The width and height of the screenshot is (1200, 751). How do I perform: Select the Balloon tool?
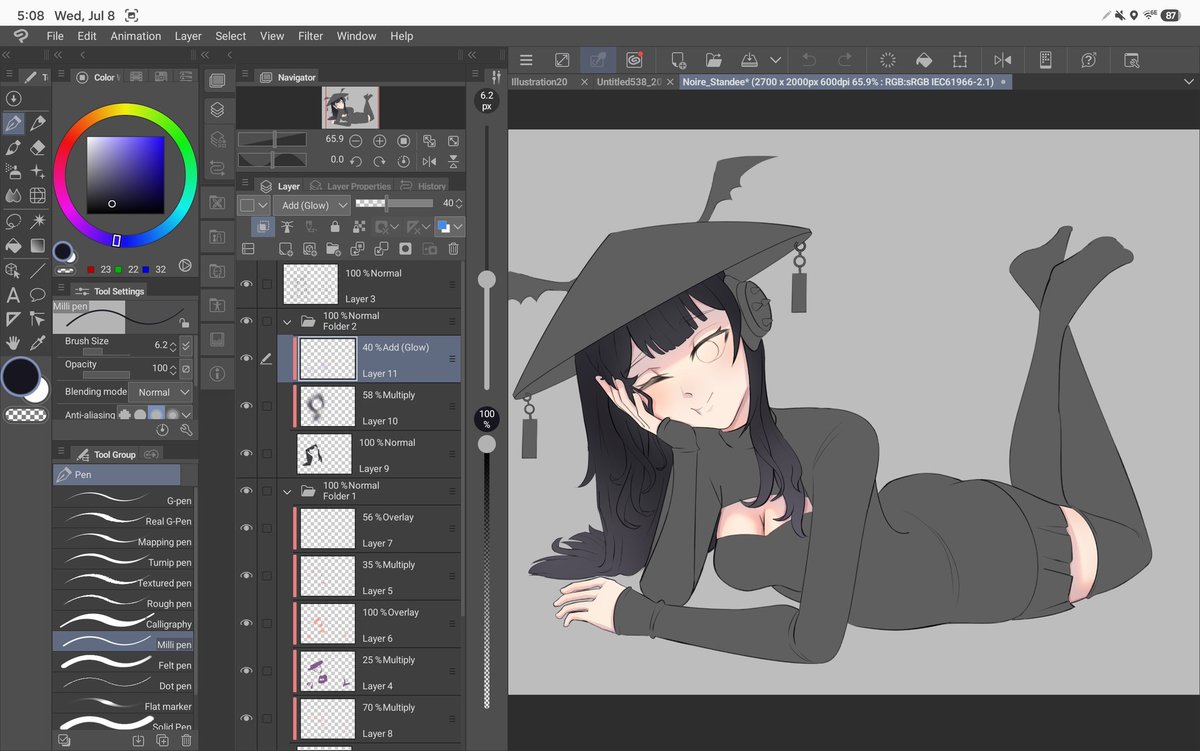coord(38,294)
